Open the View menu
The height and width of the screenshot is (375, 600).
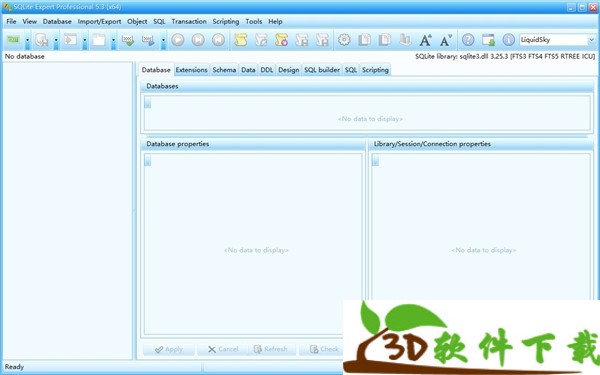click(x=29, y=21)
